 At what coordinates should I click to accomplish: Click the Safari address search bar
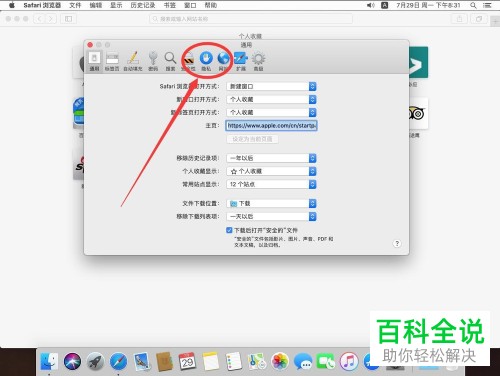click(251, 19)
